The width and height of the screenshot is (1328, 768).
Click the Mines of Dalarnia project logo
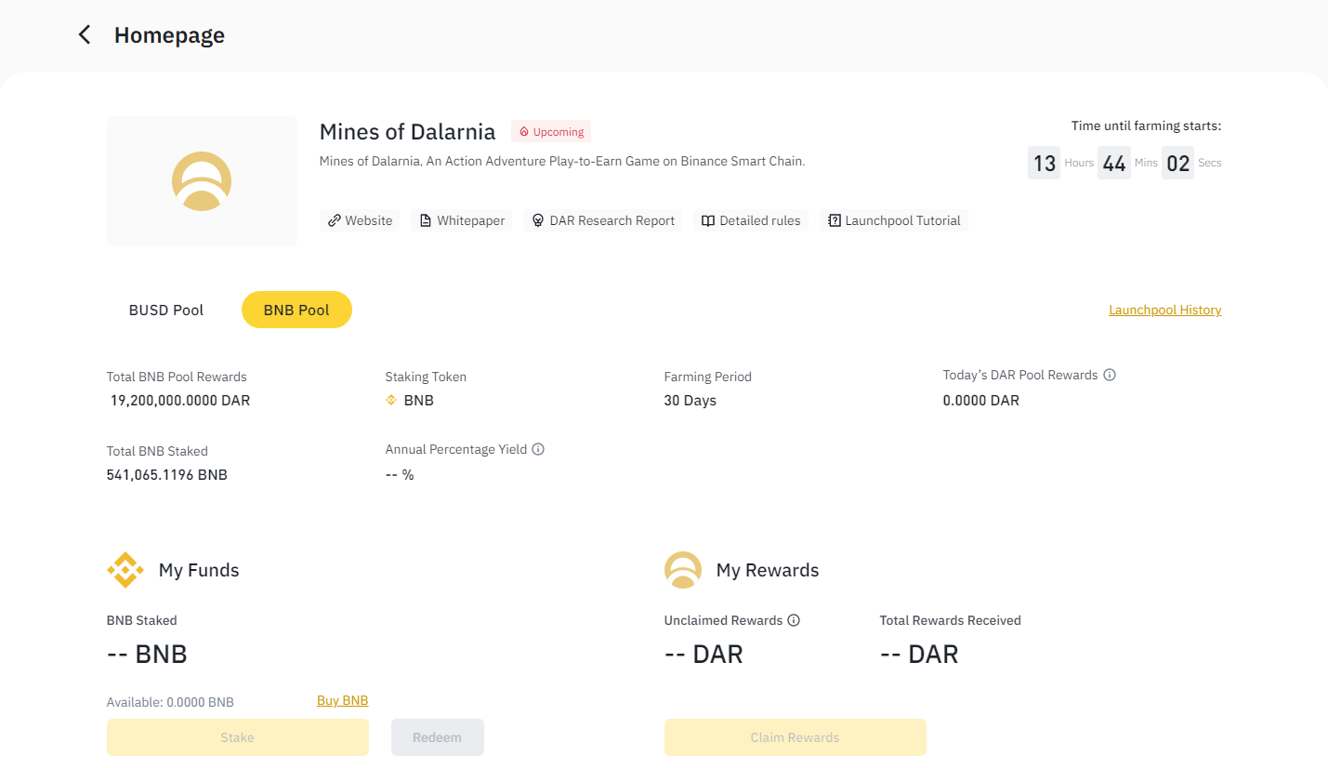[202, 181]
